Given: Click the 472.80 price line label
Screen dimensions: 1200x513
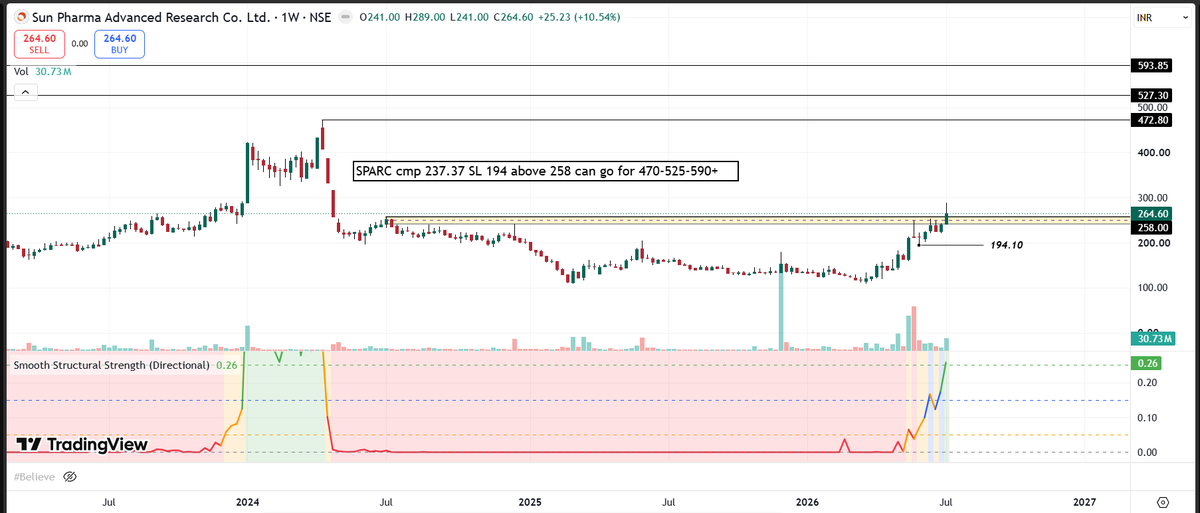Looking at the screenshot, I should coord(1153,120).
